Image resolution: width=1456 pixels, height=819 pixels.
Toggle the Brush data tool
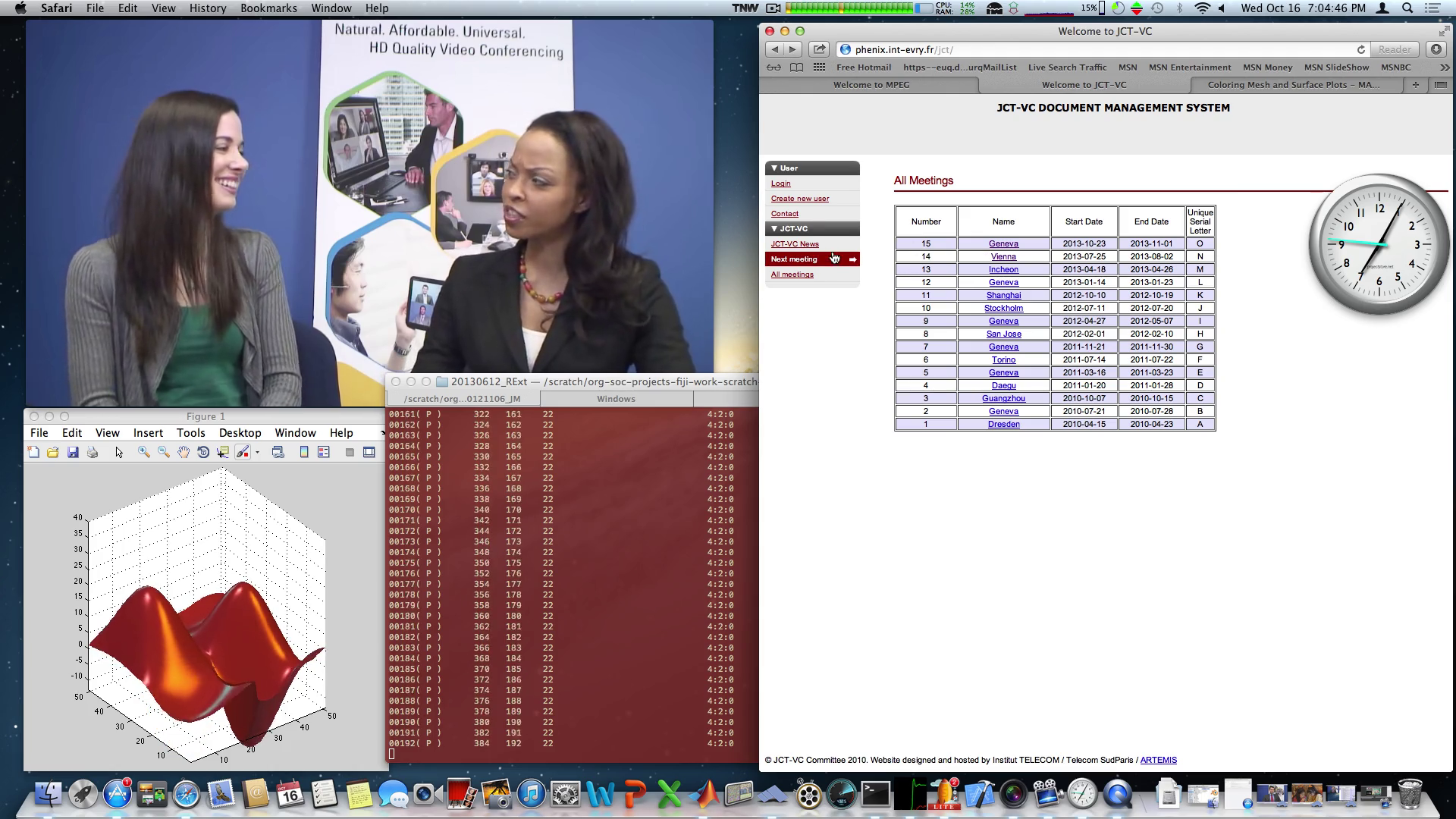(242, 453)
